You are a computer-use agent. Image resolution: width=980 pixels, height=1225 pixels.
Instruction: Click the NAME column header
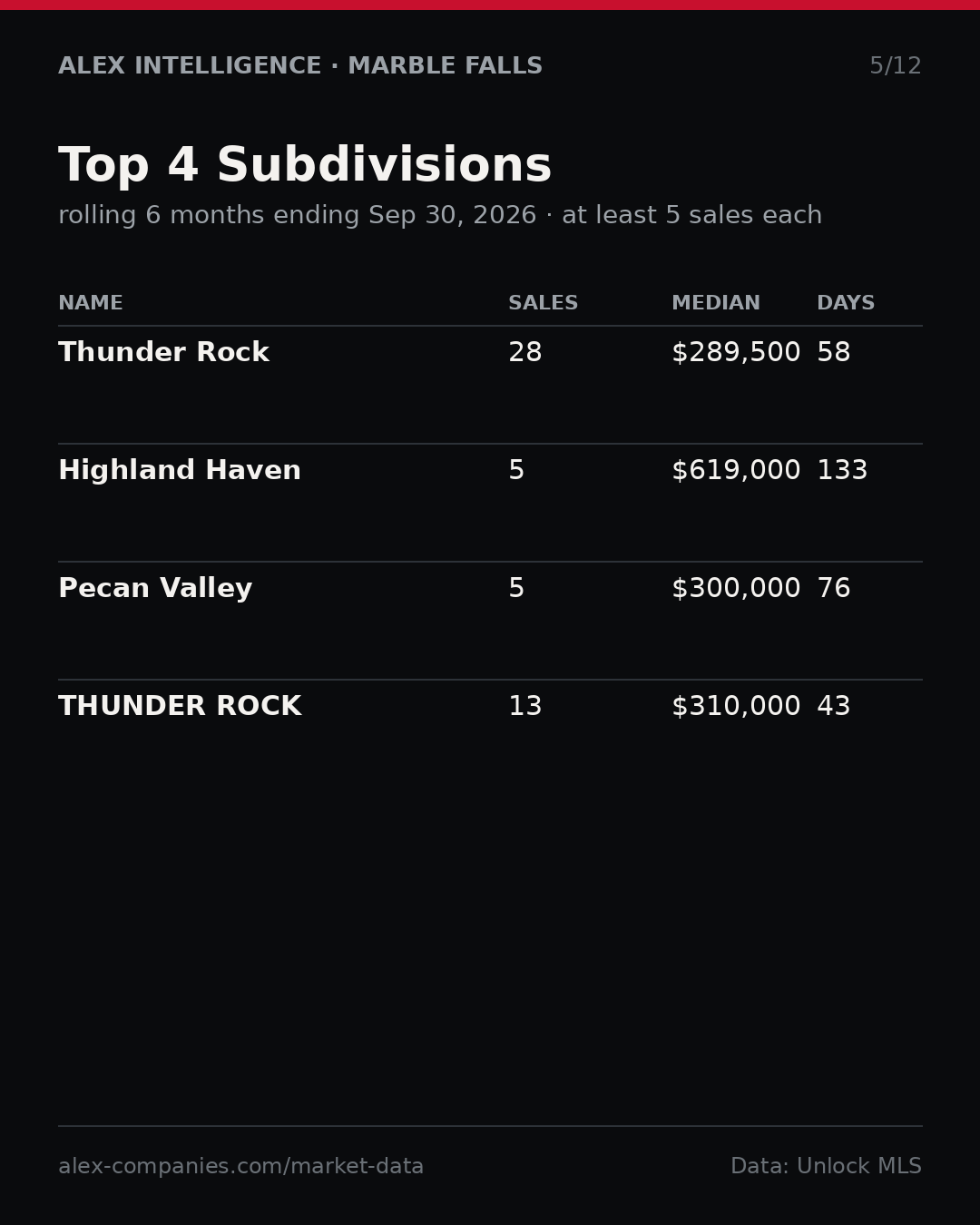coord(91,304)
